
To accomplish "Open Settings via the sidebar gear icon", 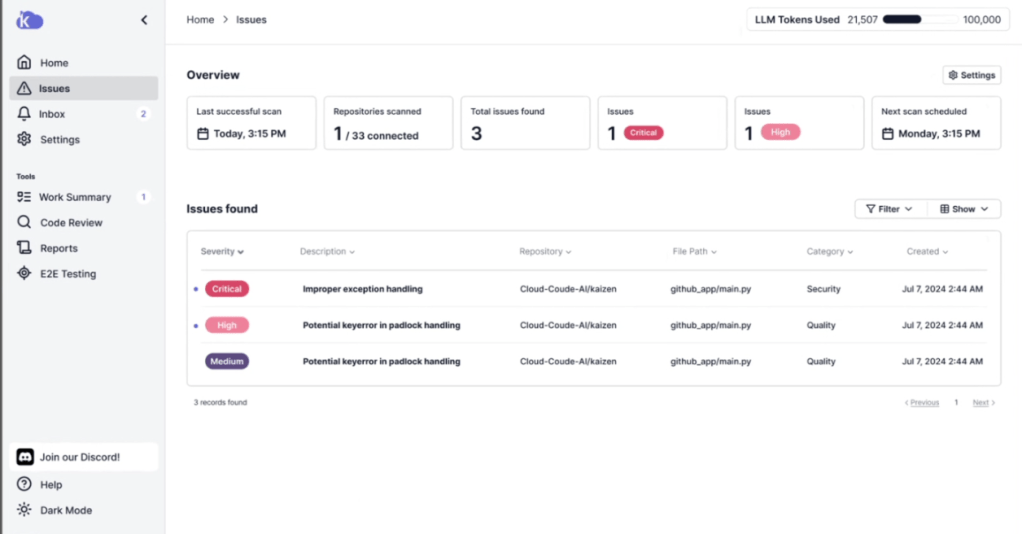I will (25, 140).
